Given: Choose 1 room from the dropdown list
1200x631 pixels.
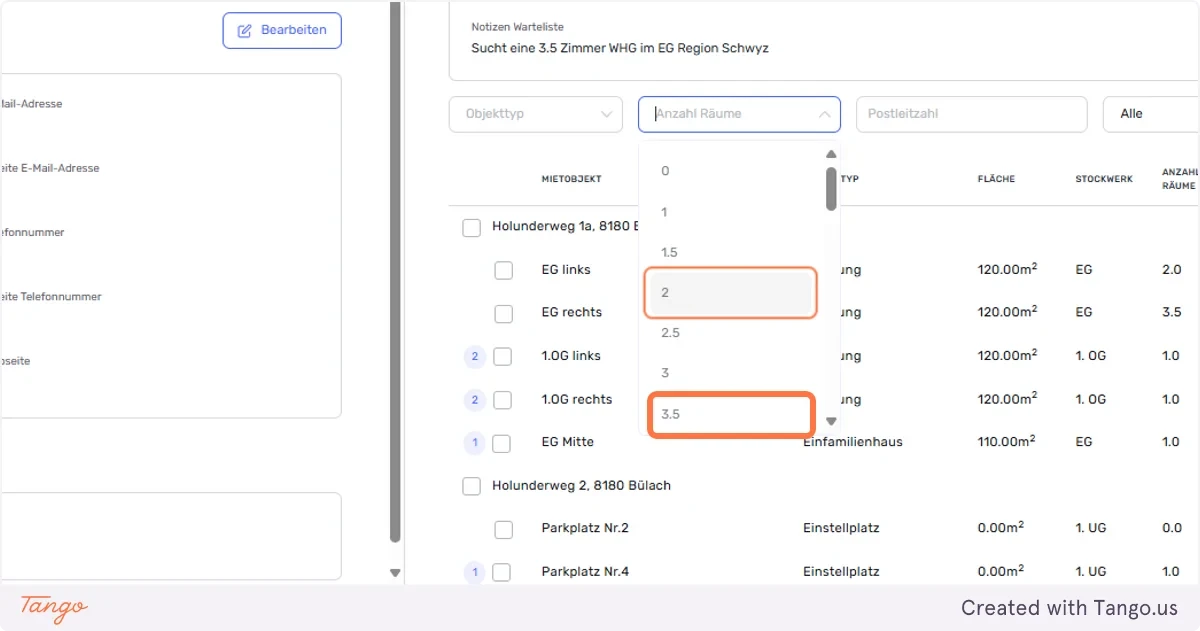Looking at the screenshot, I should coord(732,212).
